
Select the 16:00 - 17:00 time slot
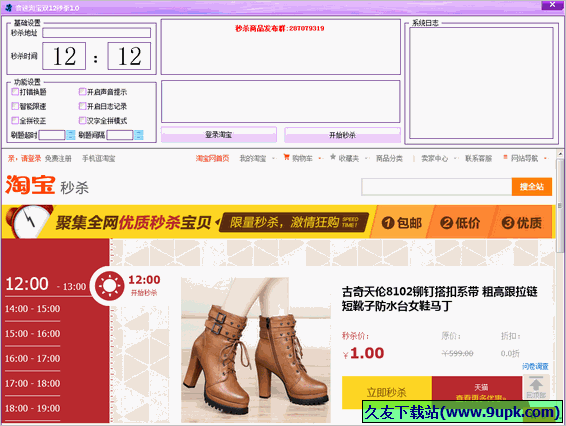pyautogui.click(x=32, y=359)
